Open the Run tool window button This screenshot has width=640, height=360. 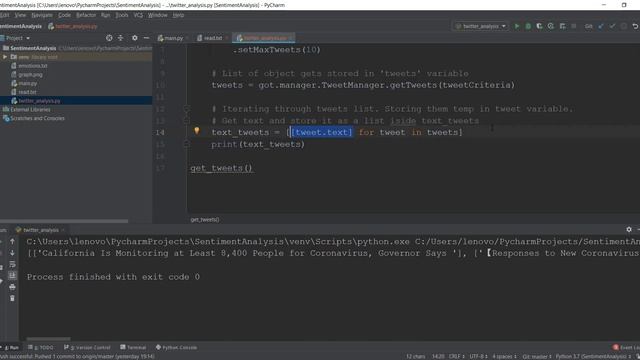coord(11,347)
